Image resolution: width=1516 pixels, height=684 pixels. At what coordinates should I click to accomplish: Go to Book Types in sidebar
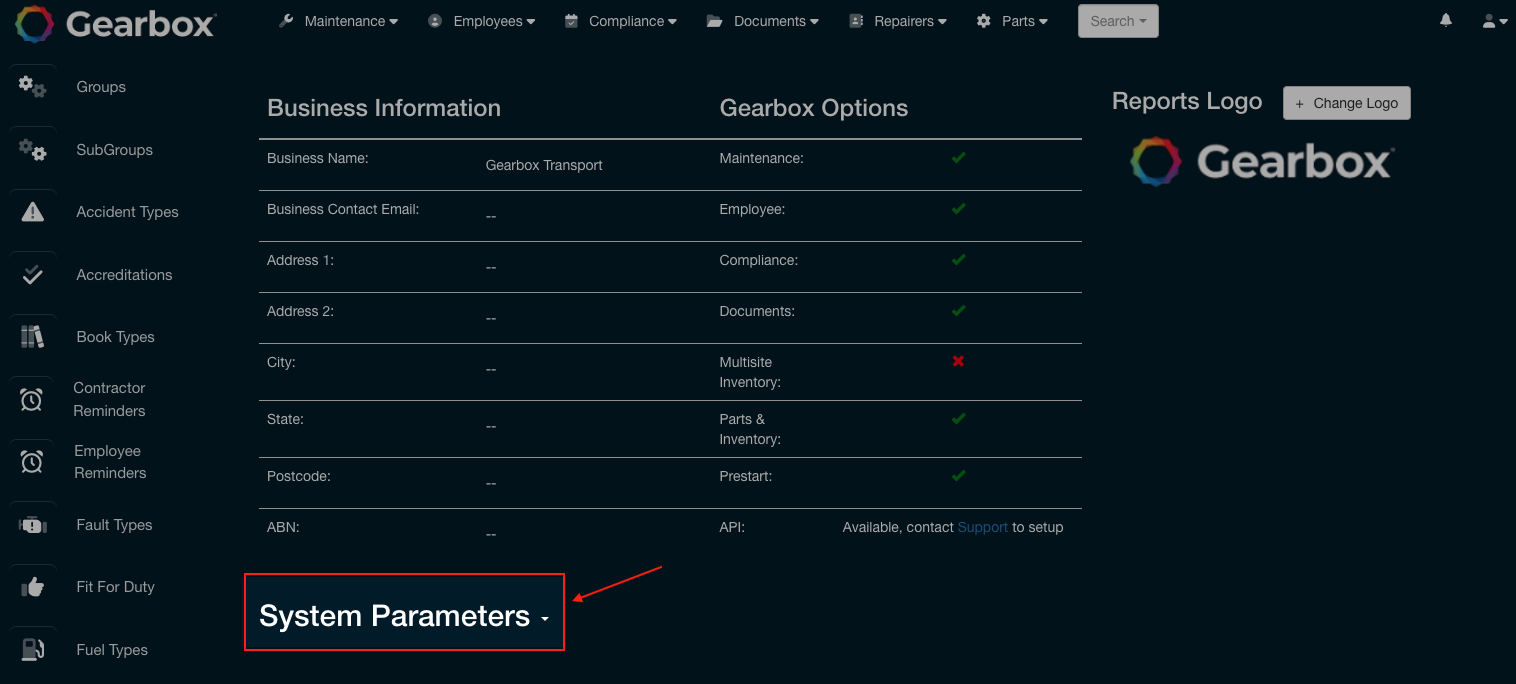115,337
